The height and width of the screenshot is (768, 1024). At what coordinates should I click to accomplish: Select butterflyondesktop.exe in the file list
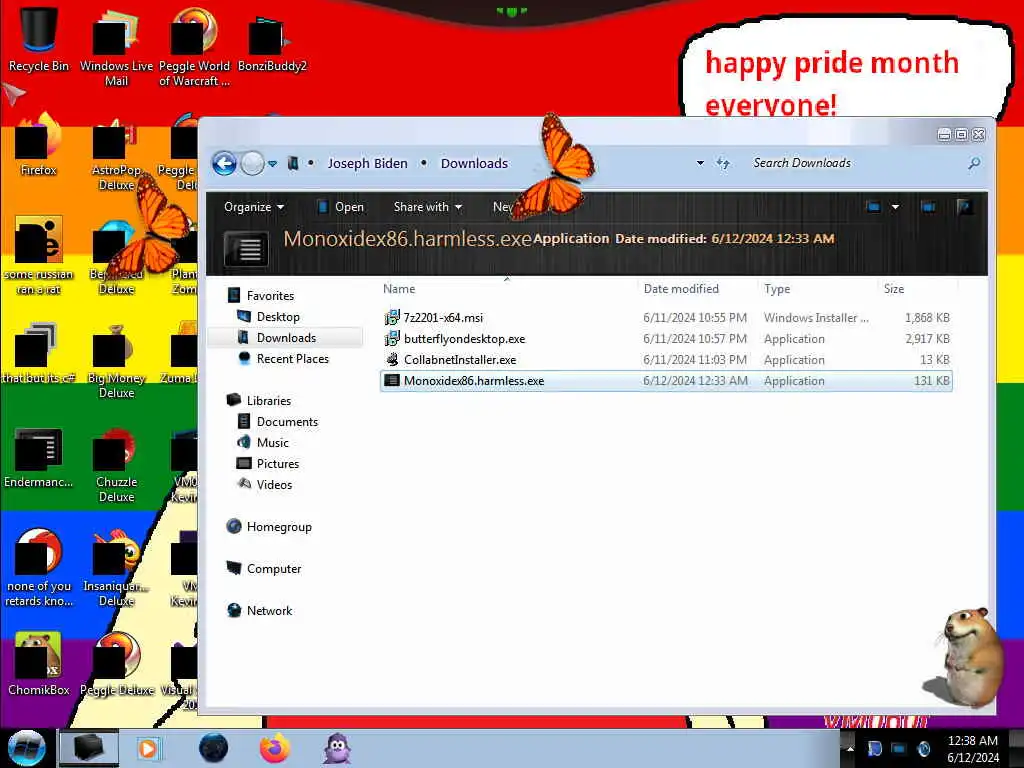[x=666, y=339]
